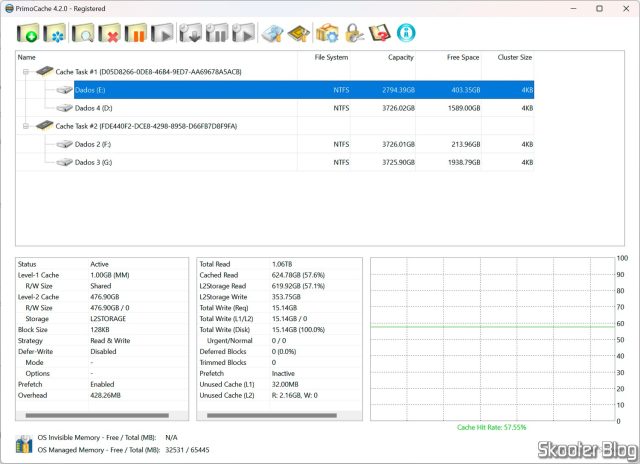This screenshot has width=640, height=464.
Task: Minimize the PrimoCache window
Action: (x=573, y=9)
